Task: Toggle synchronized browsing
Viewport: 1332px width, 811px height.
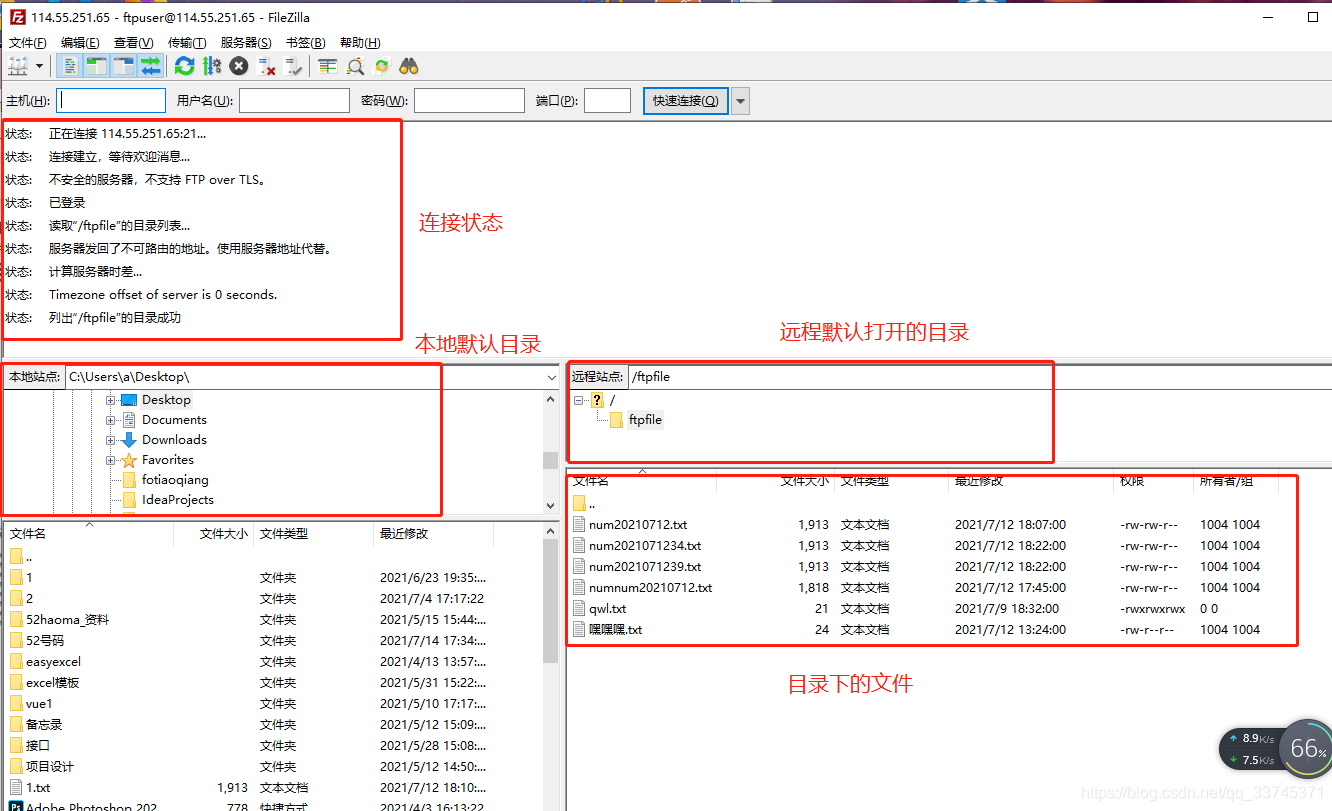Action: pyautogui.click(x=381, y=66)
